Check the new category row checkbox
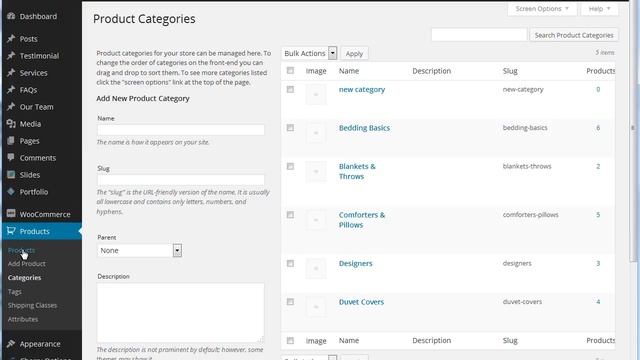This screenshot has height=360, width=640. pyautogui.click(x=290, y=89)
